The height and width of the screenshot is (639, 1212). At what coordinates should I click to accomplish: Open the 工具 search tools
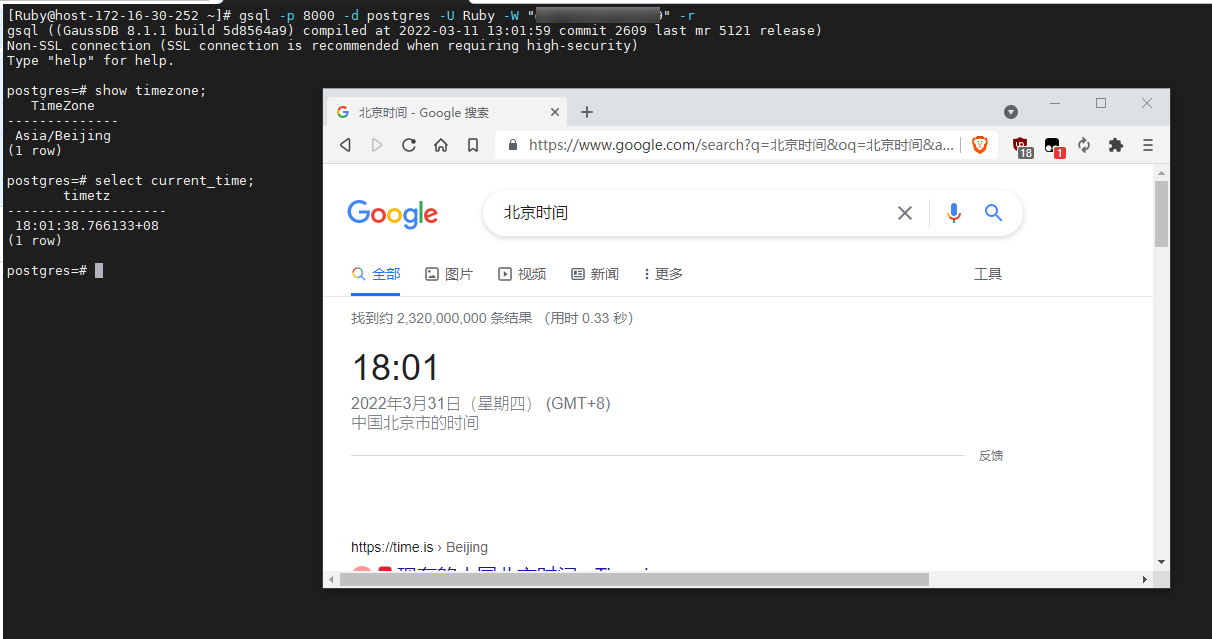[988, 274]
